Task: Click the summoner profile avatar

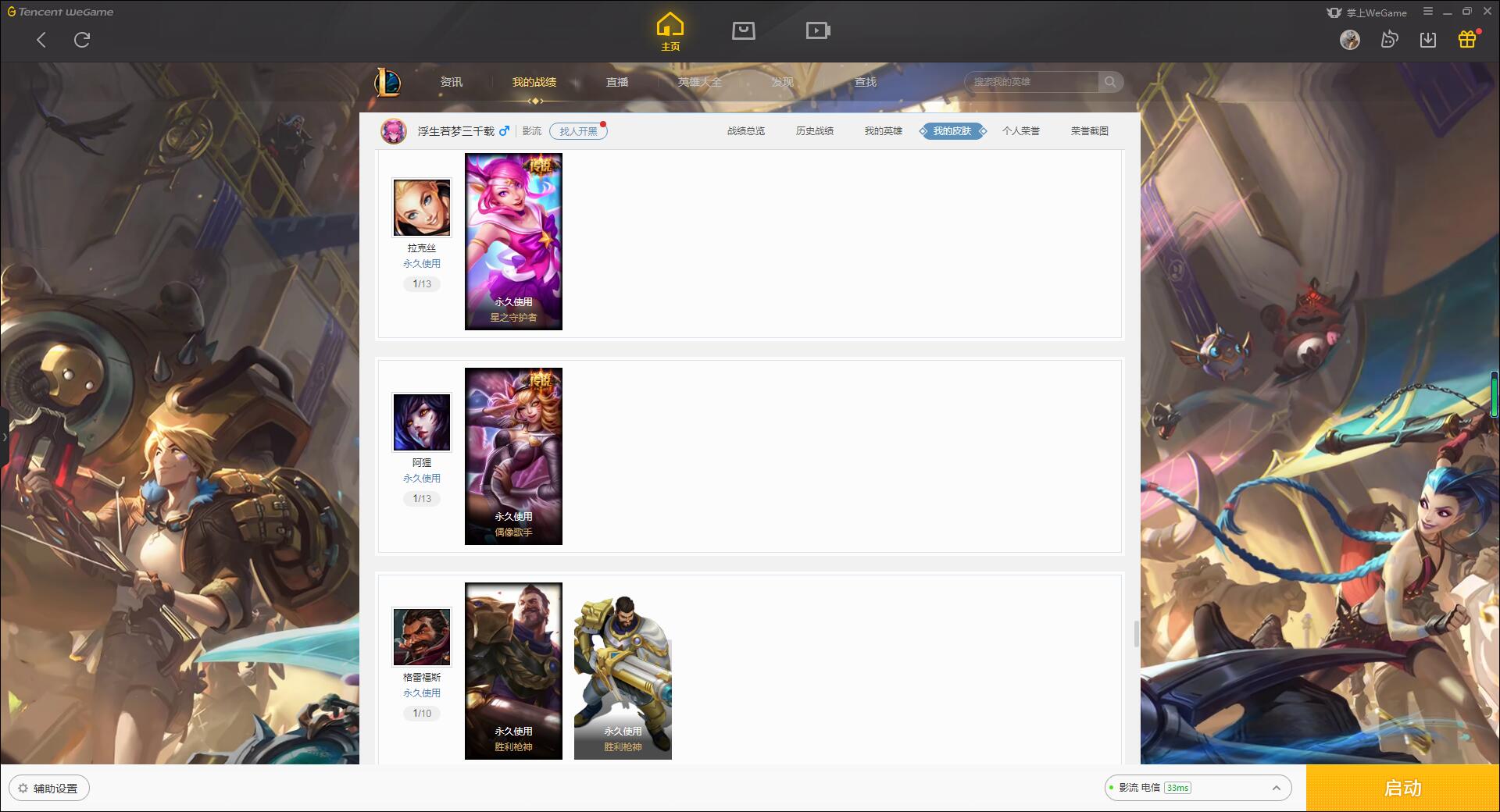Action: point(394,131)
